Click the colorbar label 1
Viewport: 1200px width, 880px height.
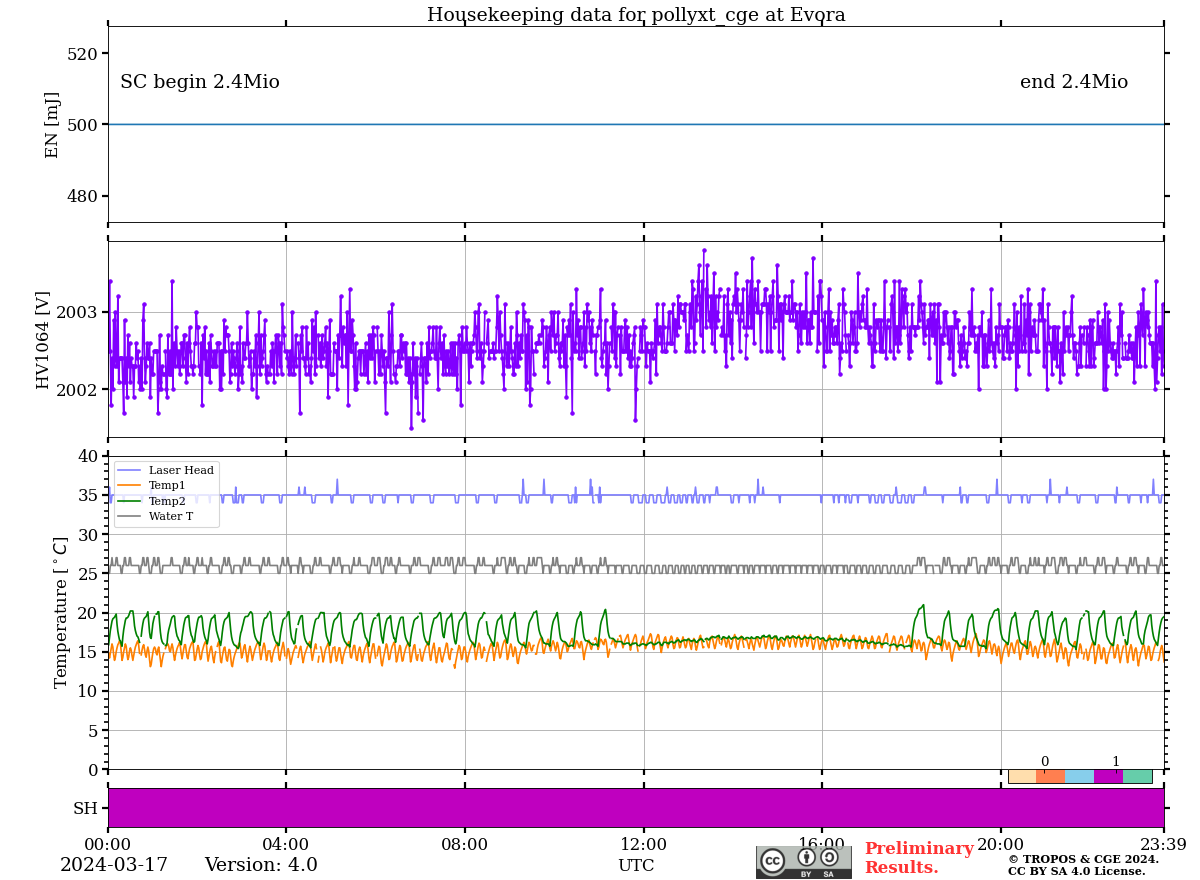[x=1116, y=761]
